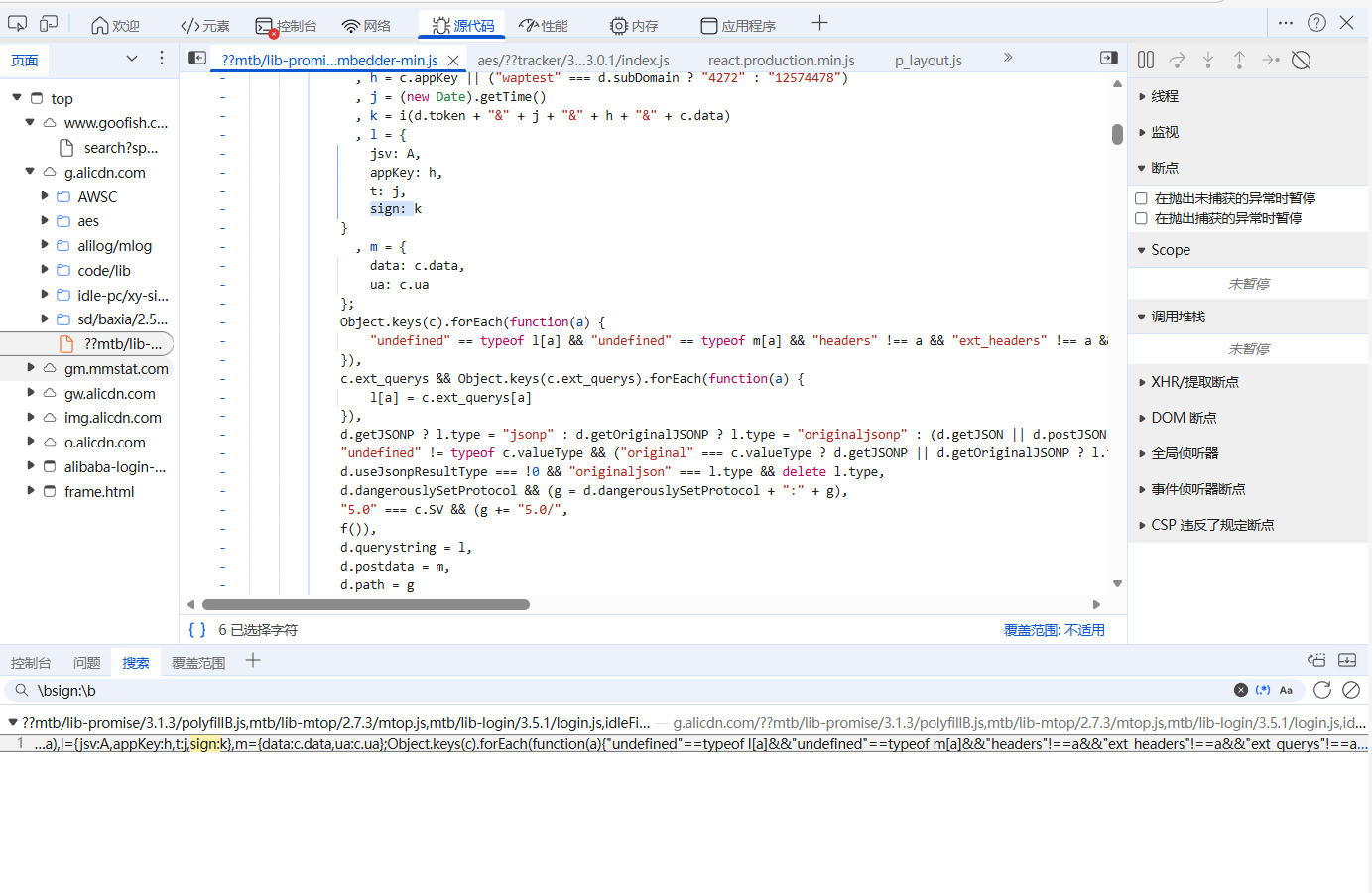Viewport: 1372px width, 893px height.
Task: Click the horizontal scrollbar of the code editor
Action: coord(366,604)
